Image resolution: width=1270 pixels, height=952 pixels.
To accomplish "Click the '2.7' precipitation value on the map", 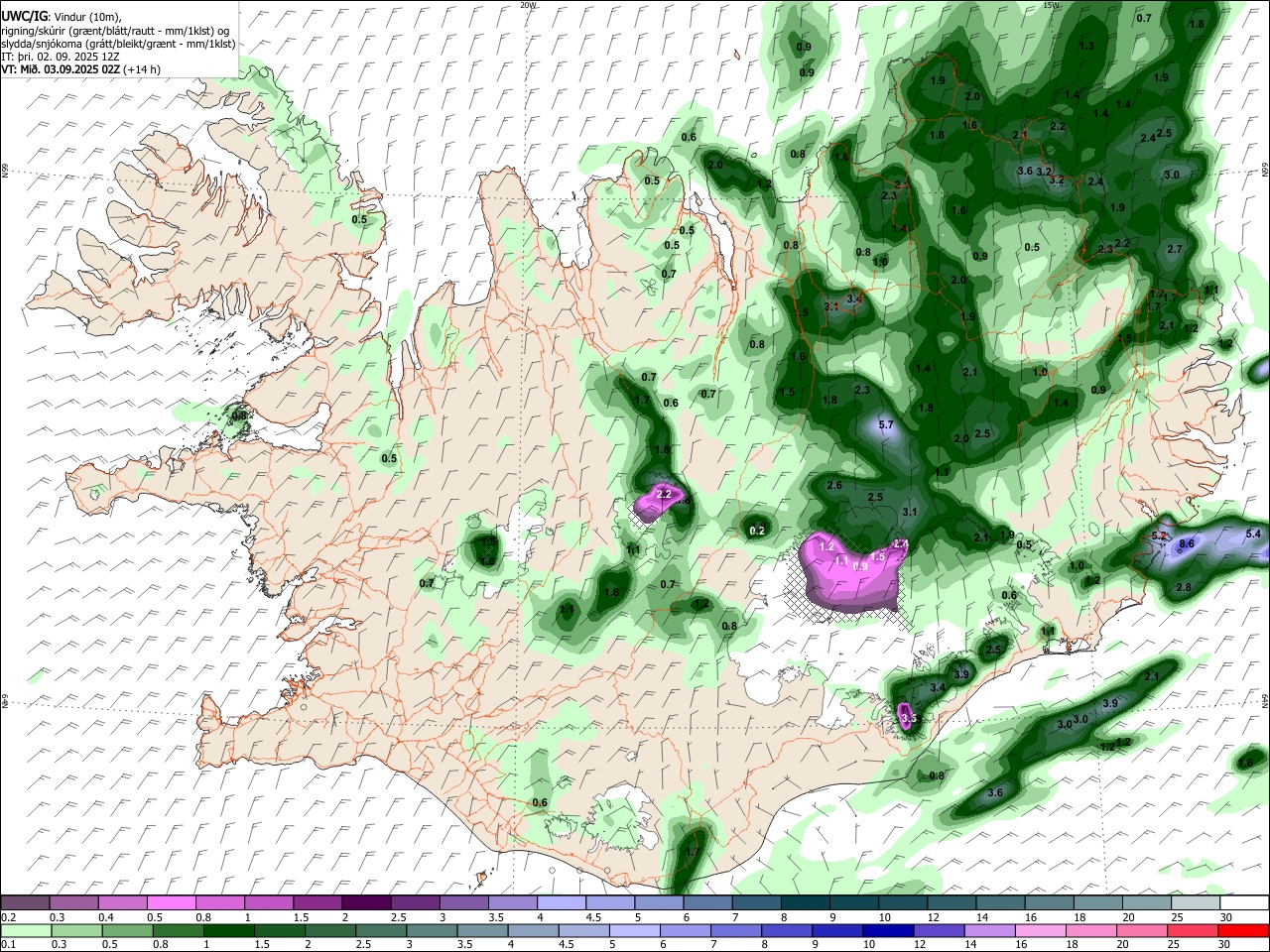I will click(1176, 249).
